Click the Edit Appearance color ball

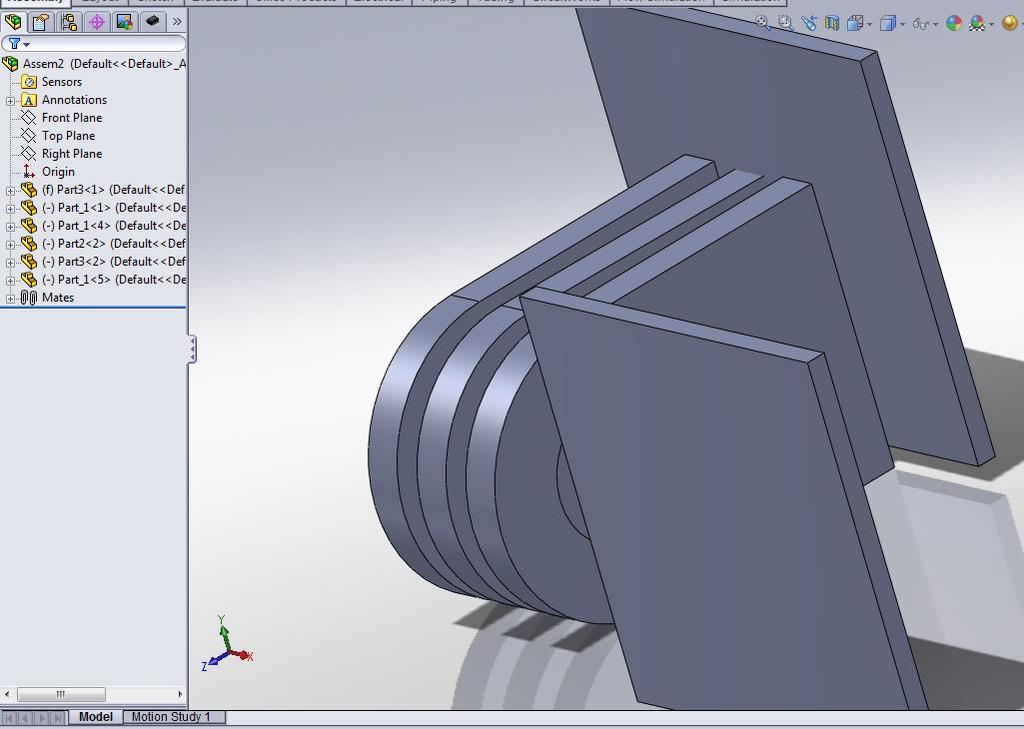tap(954, 24)
